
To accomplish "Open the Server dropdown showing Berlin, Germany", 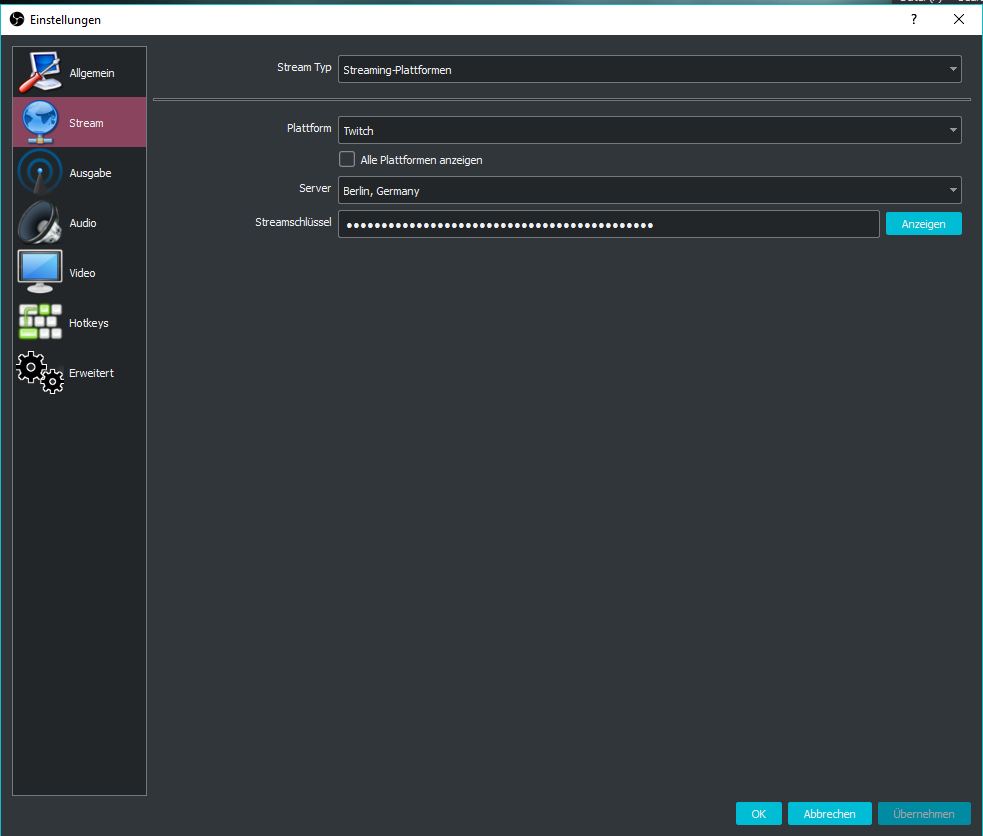I will pyautogui.click(x=649, y=190).
